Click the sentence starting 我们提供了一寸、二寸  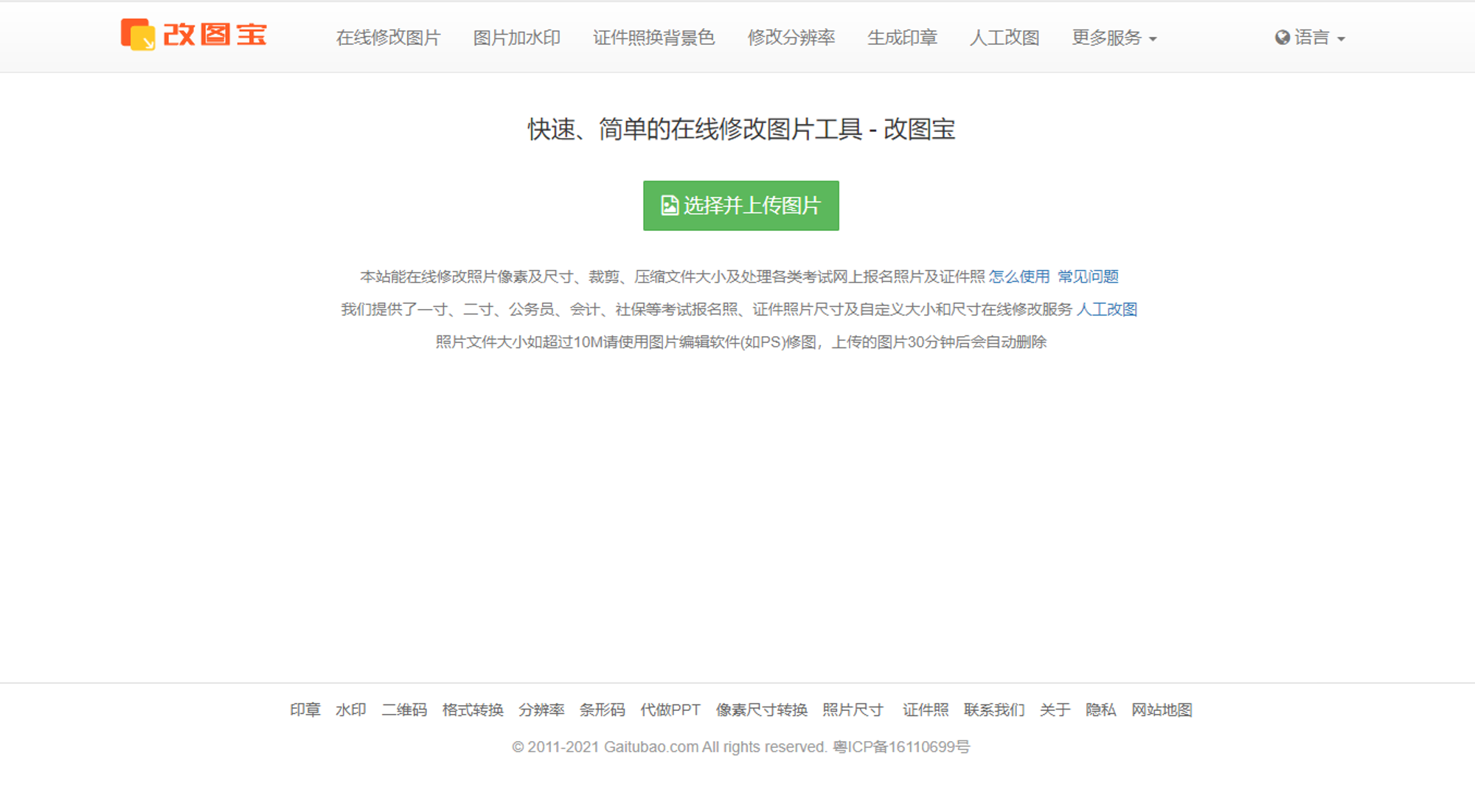coord(707,309)
